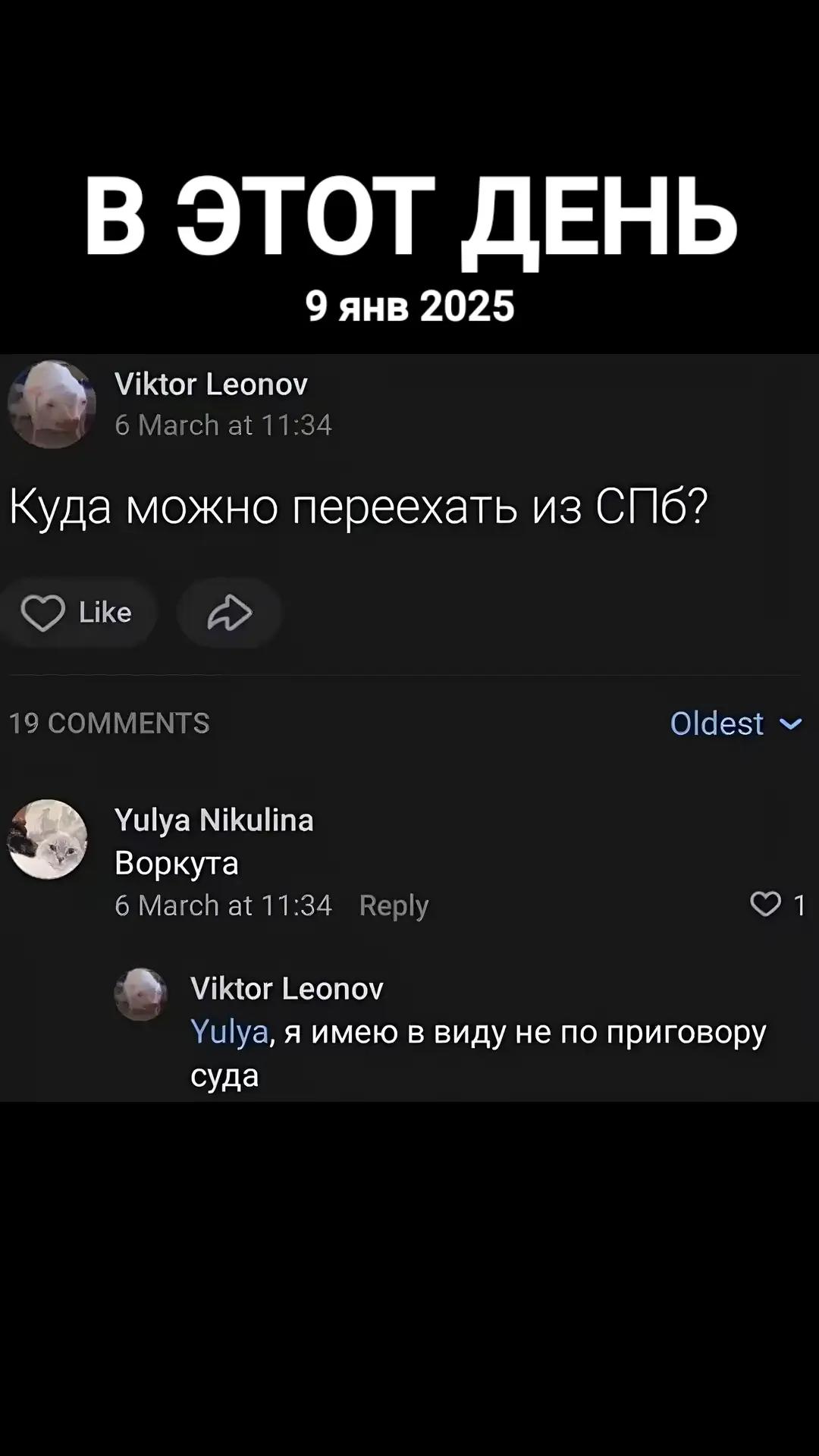Reply to Yulya Nikulina's comment

pos(394,905)
